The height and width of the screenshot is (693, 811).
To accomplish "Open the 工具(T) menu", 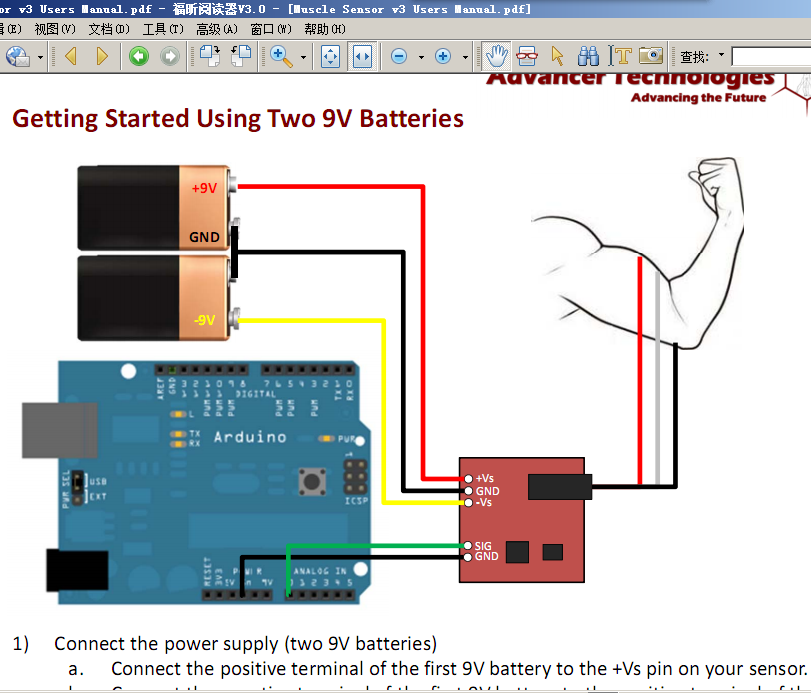I will 163,29.
